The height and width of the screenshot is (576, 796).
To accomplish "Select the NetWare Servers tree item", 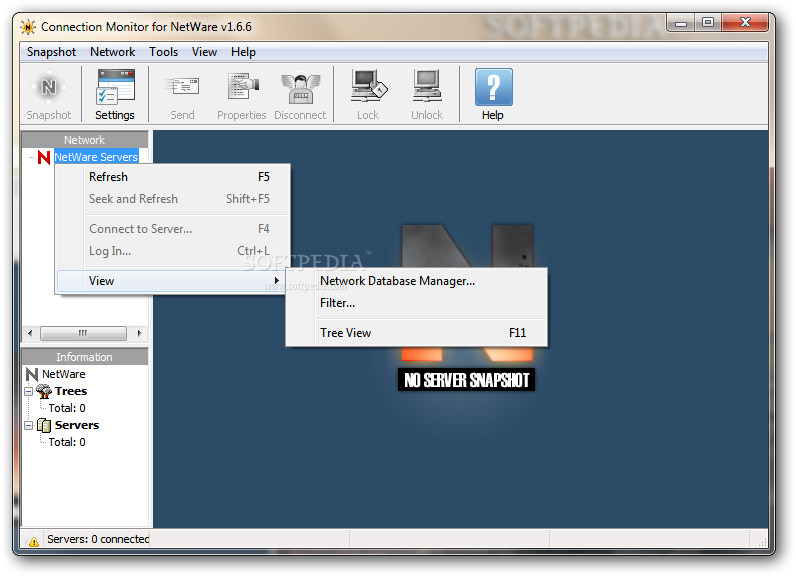I will [x=96, y=157].
